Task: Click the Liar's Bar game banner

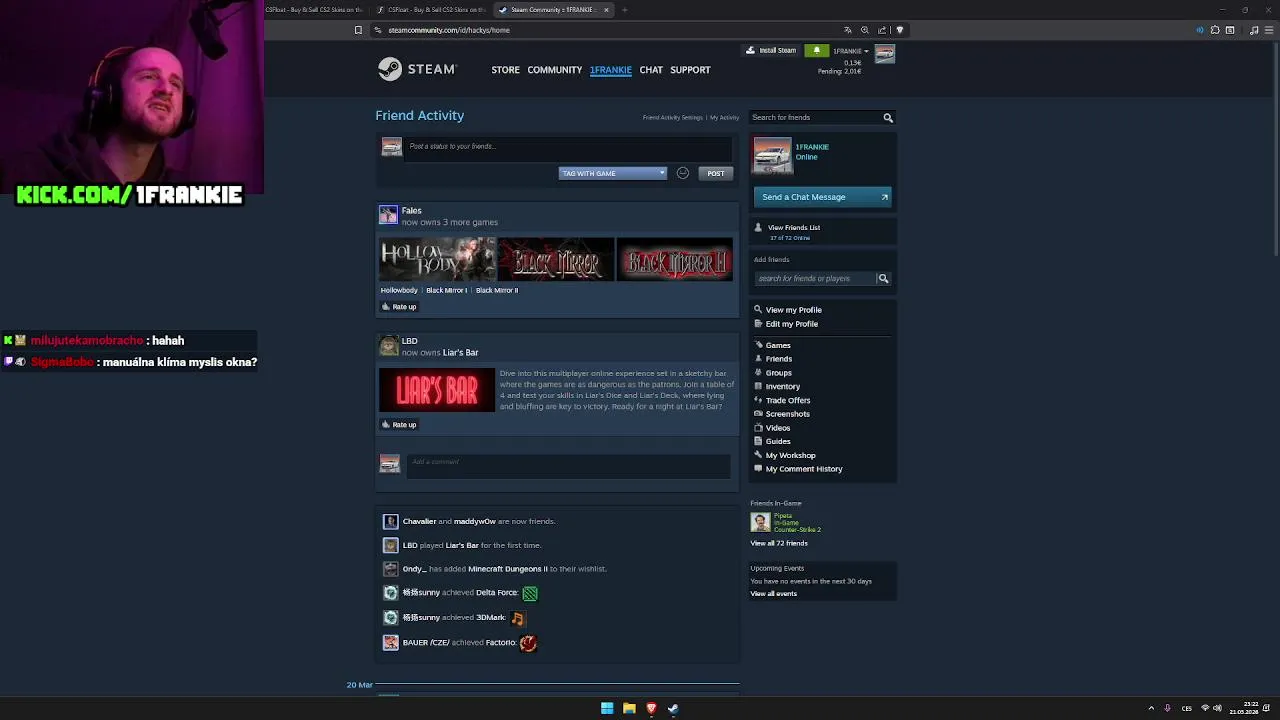Action: pyautogui.click(x=437, y=390)
